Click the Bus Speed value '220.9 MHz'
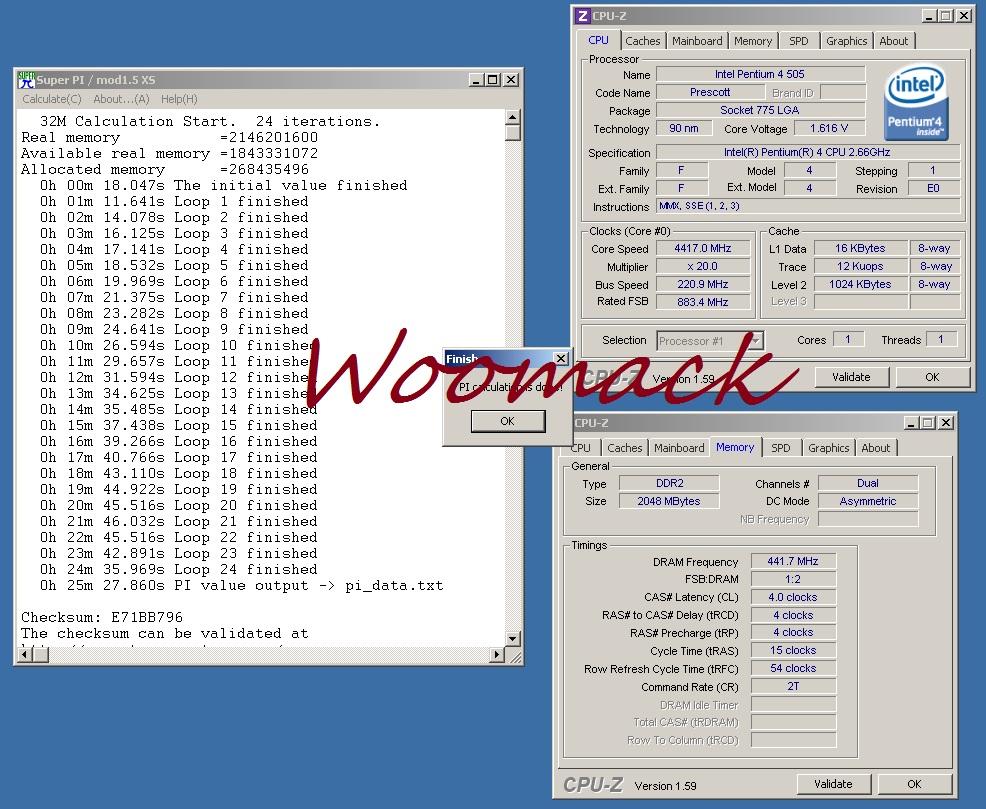This screenshot has height=809, width=986. [703, 284]
